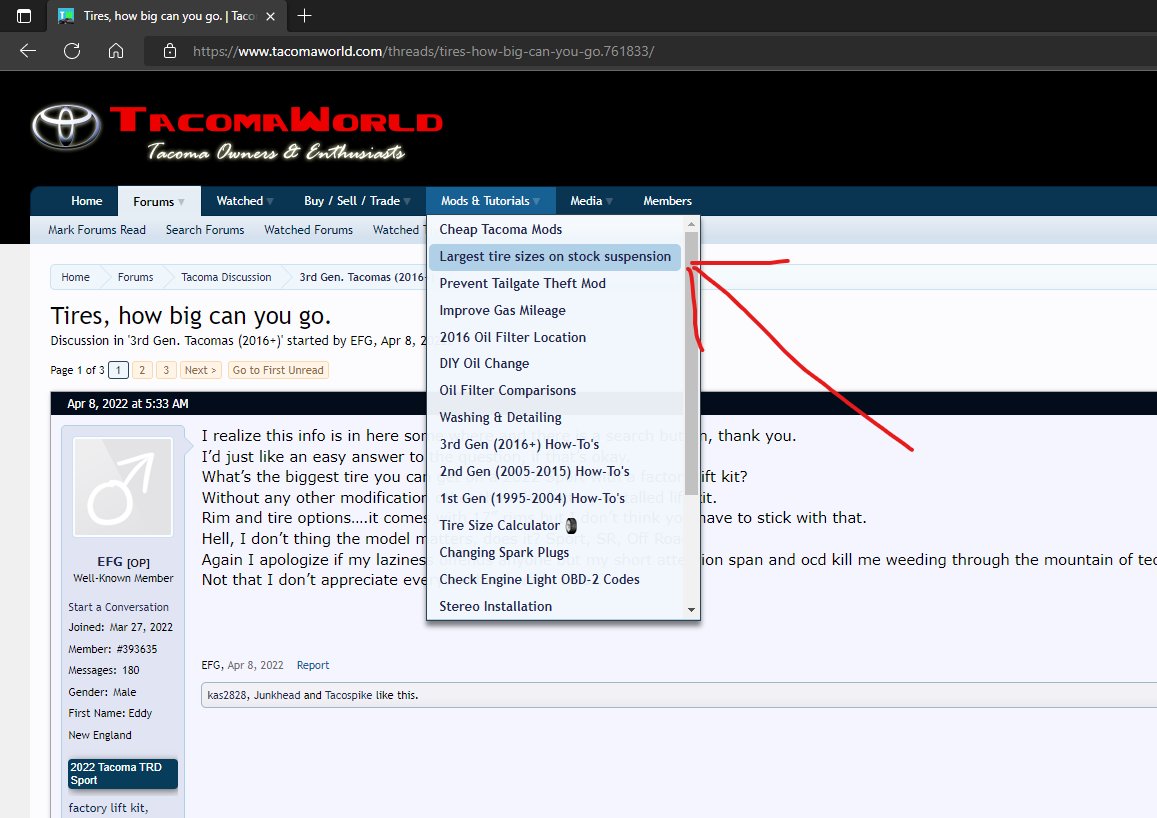
Task: Select Changing Spark Plugs entry
Action: tap(504, 552)
